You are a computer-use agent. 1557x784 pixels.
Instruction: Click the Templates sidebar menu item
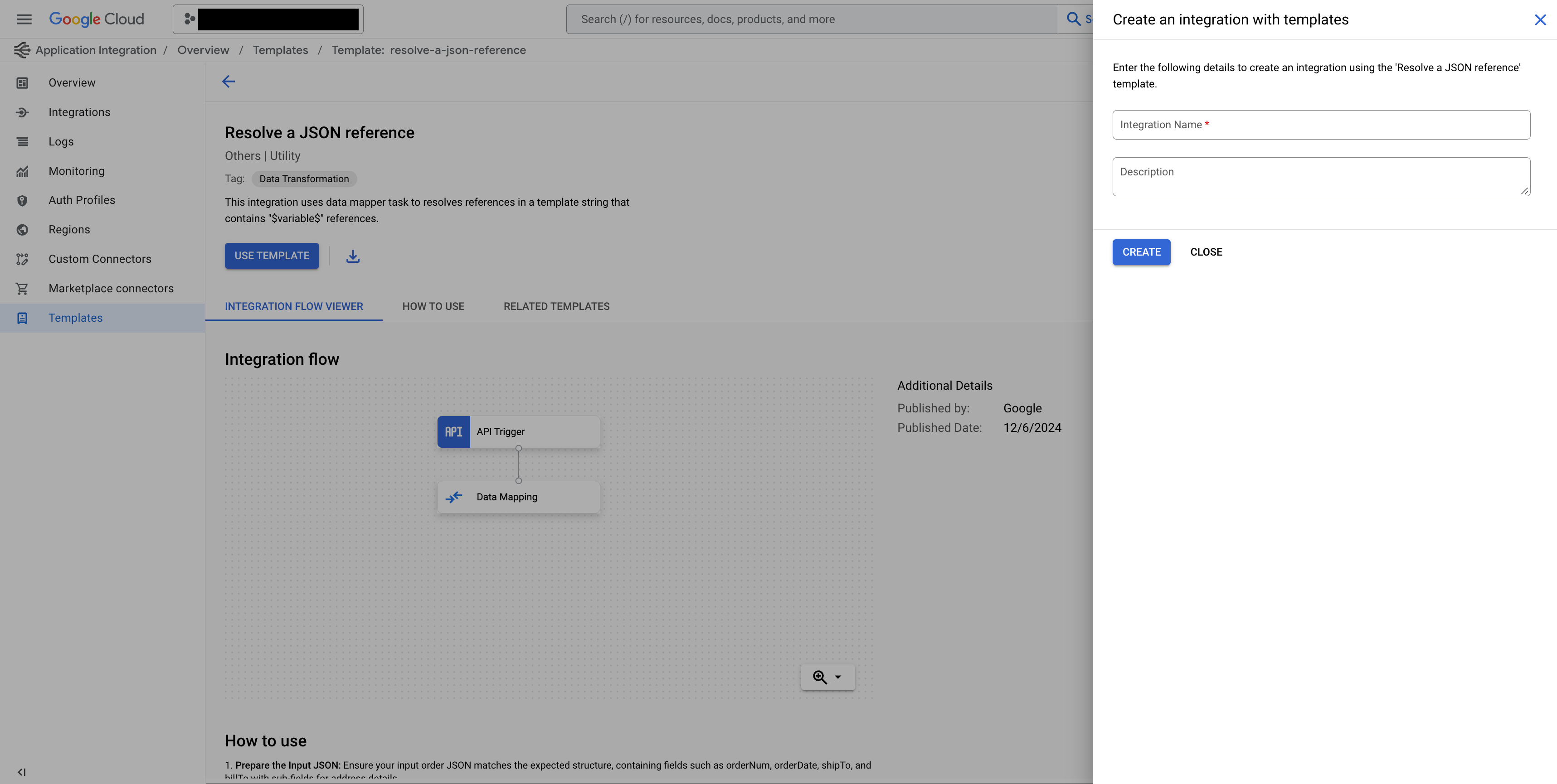point(75,318)
